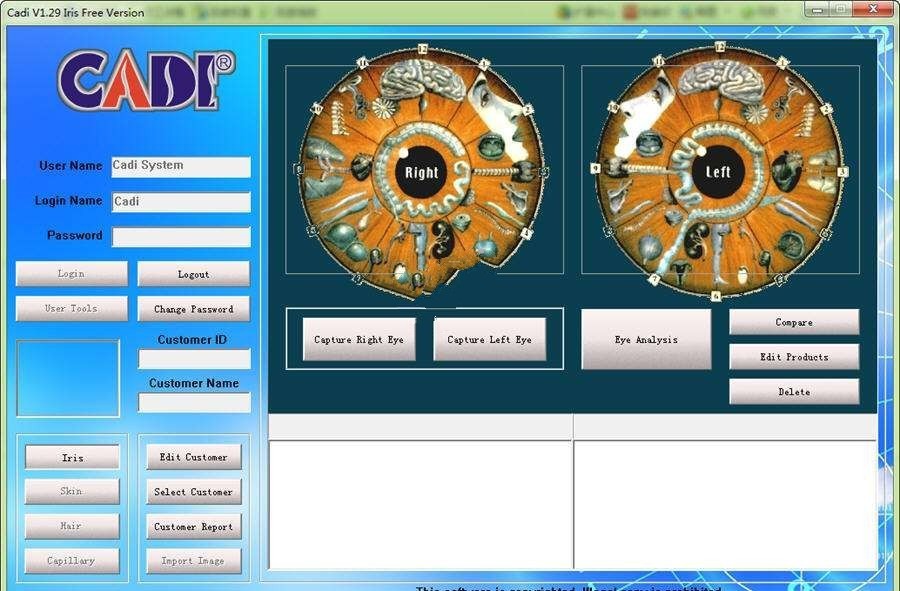Viewport: 900px width, 591px height.
Task: Click the customer photo placeholder box
Action: tap(68, 378)
